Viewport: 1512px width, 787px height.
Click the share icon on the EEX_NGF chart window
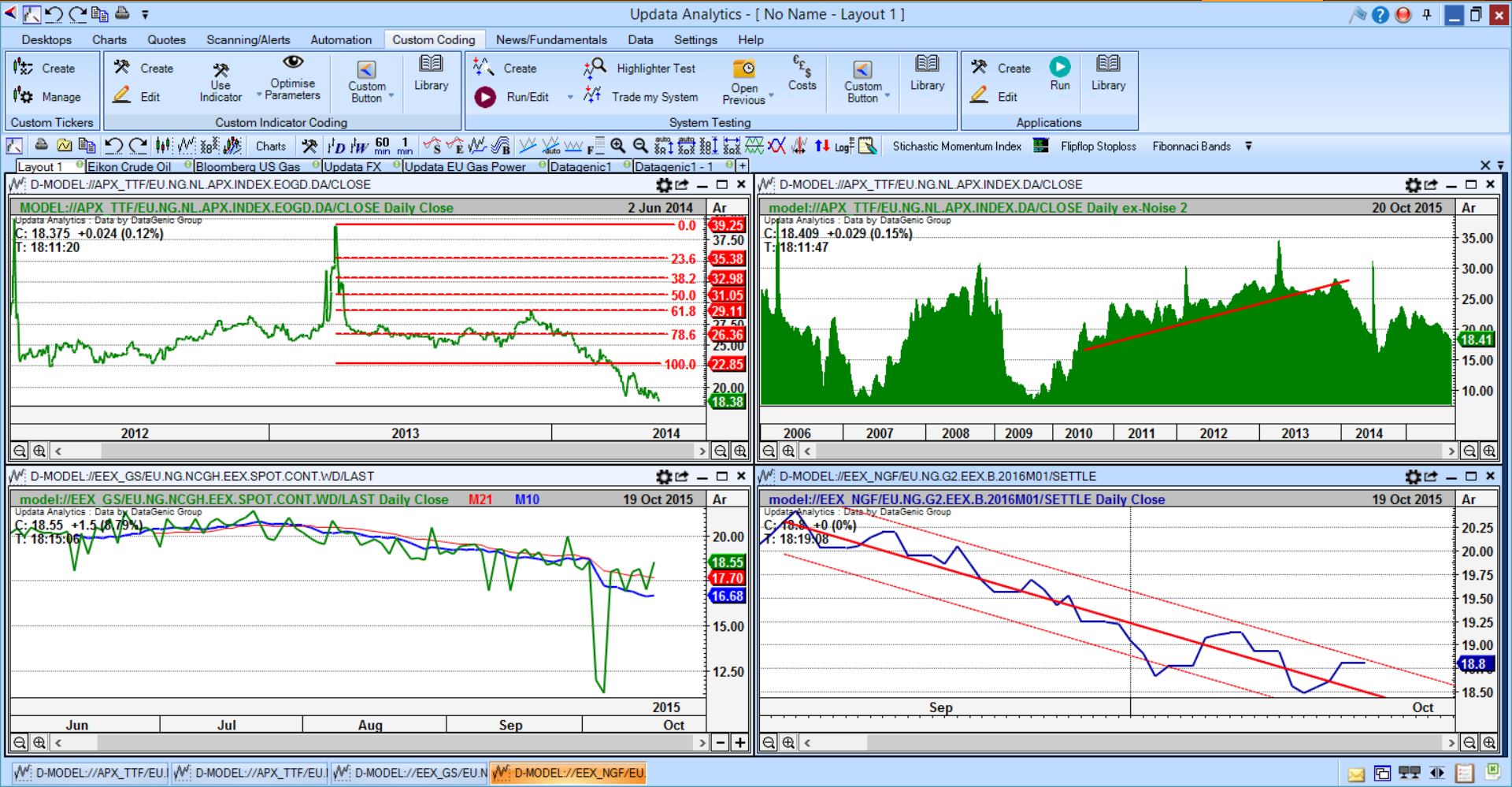[1431, 476]
